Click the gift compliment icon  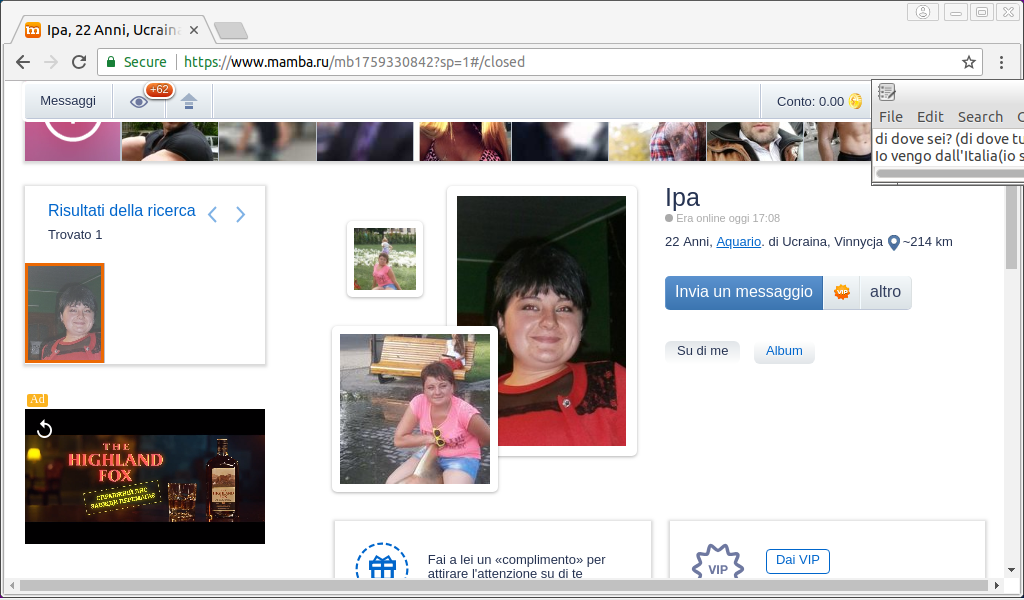coord(381,566)
